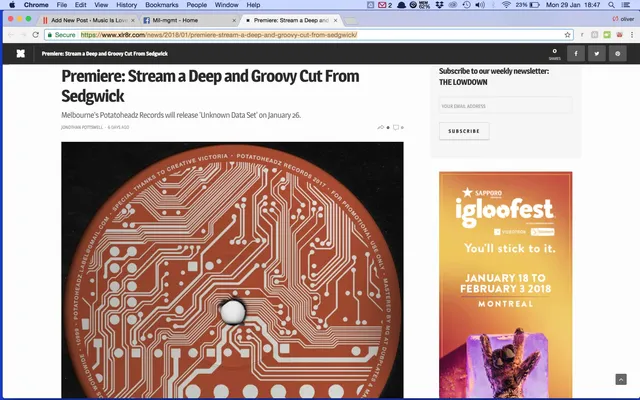Open a new browser tab
Viewport: 640px width, 400px height.
point(351,20)
